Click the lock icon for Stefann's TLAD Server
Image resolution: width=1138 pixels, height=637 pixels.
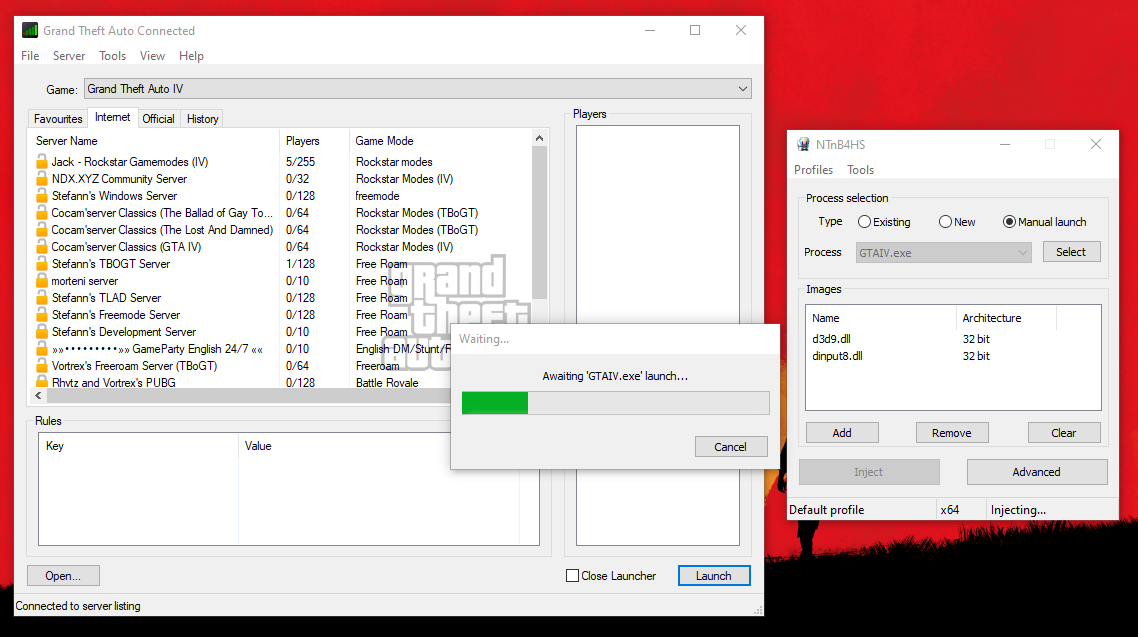[42, 297]
